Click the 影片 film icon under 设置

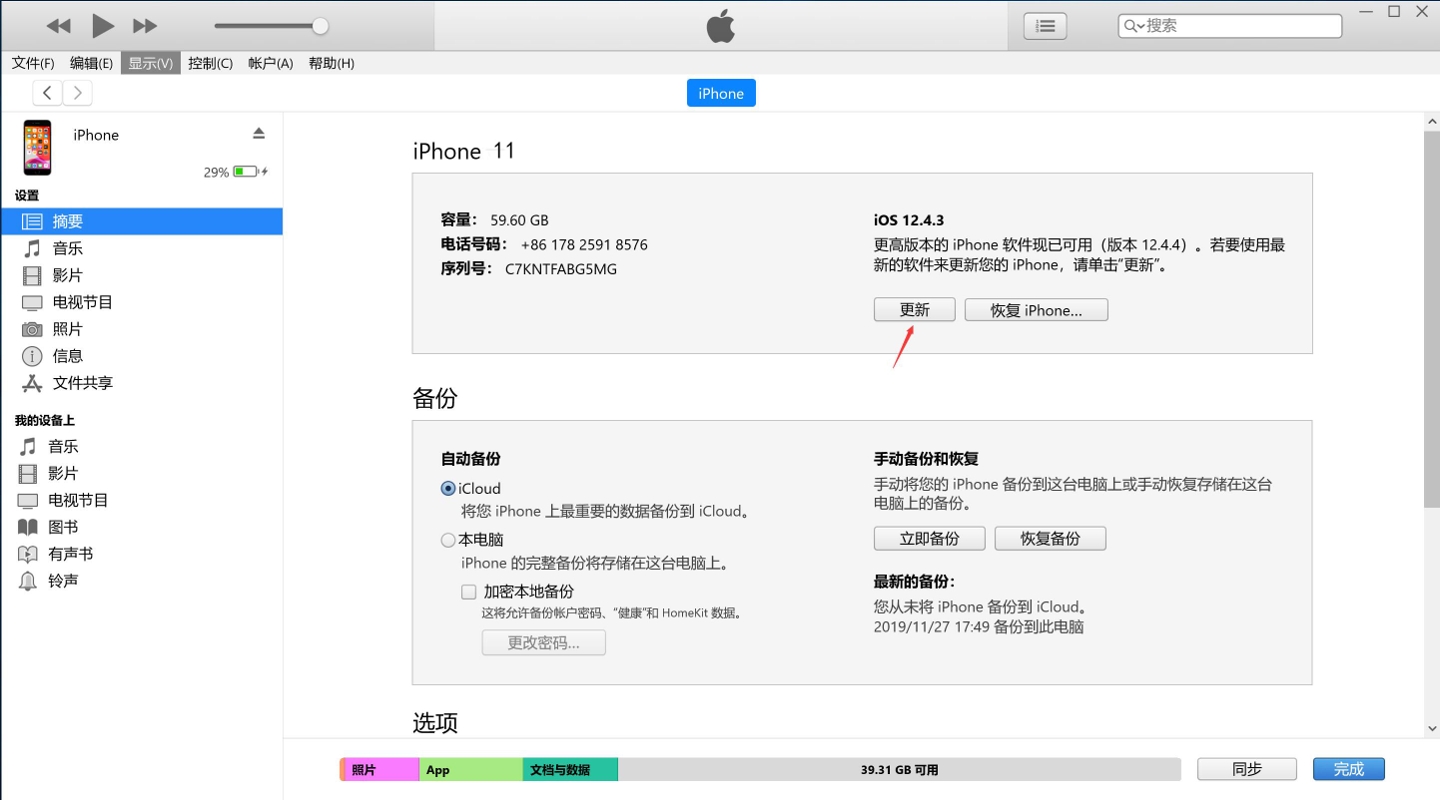(33, 276)
